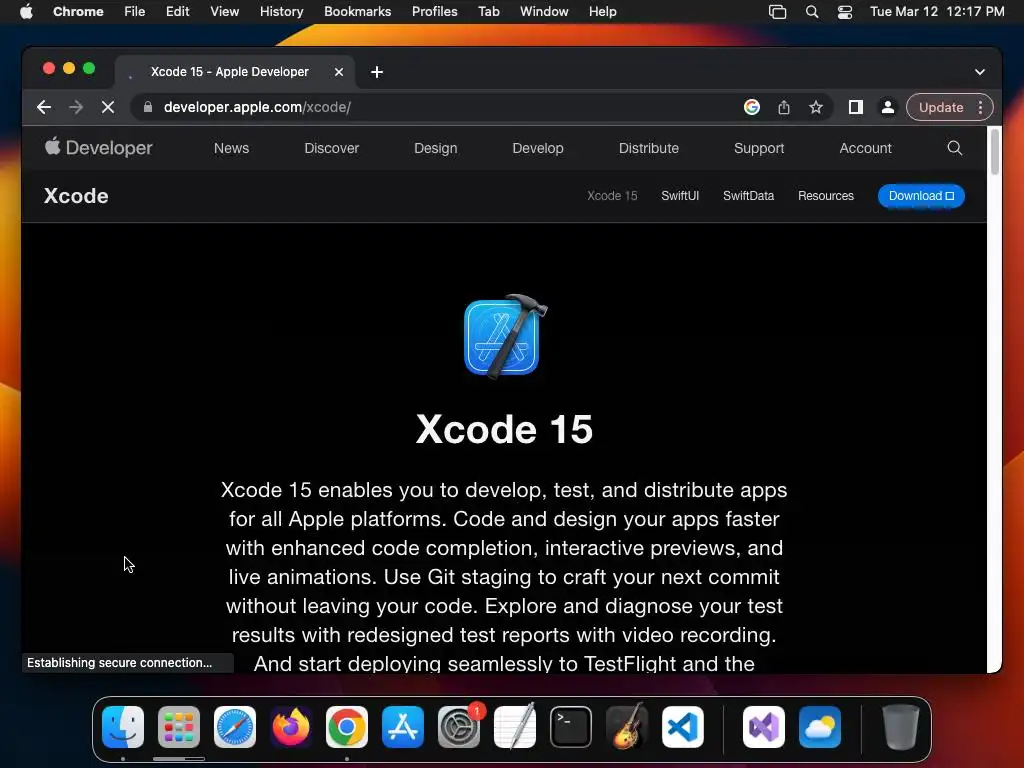Screen dimensions: 1024x768
Task: Open the Account page
Action: (865, 148)
